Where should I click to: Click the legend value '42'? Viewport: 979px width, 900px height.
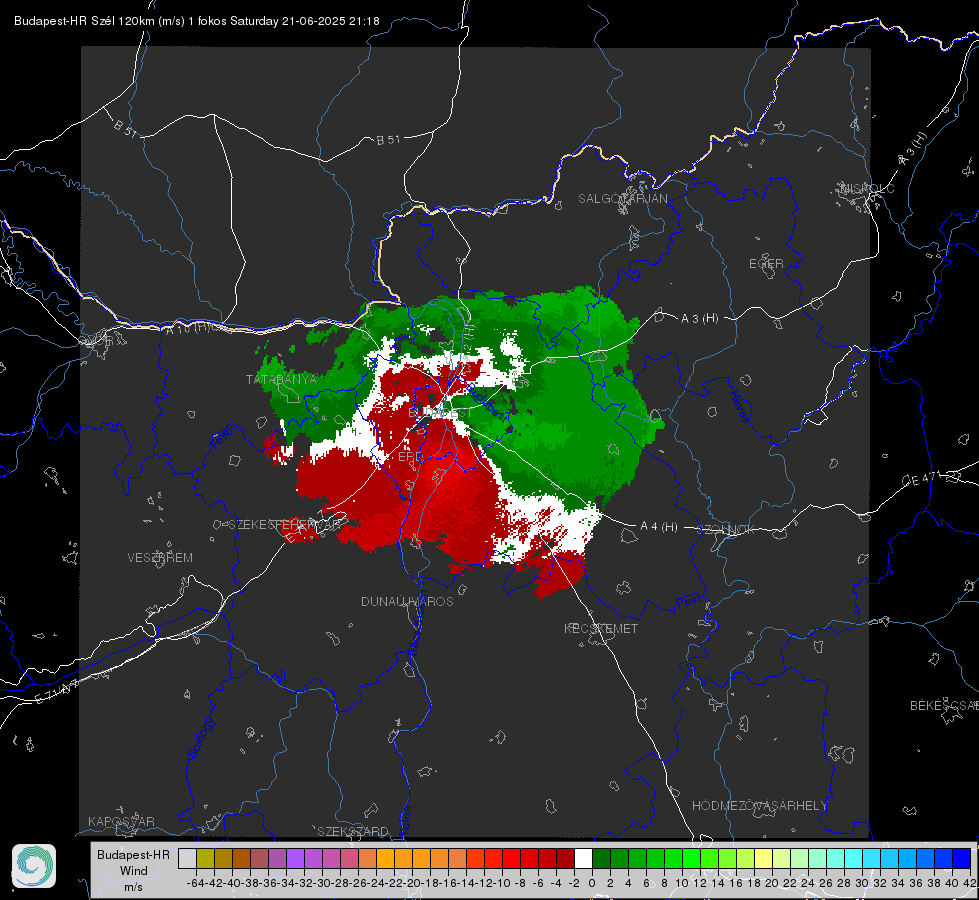pyautogui.click(x=970, y=883)
